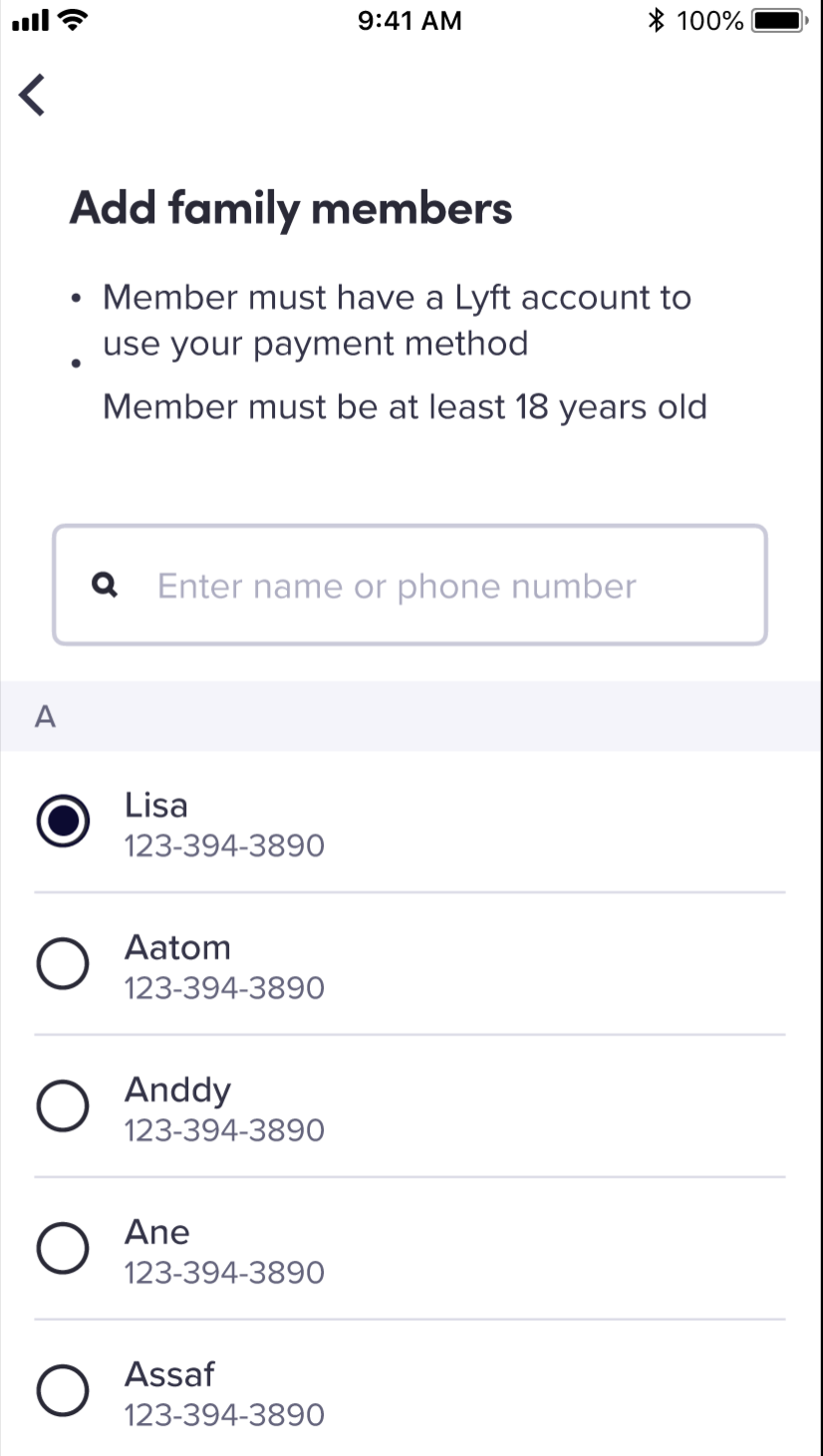
Task: Select the radio button for Aatom
Action: pos(63,964)
